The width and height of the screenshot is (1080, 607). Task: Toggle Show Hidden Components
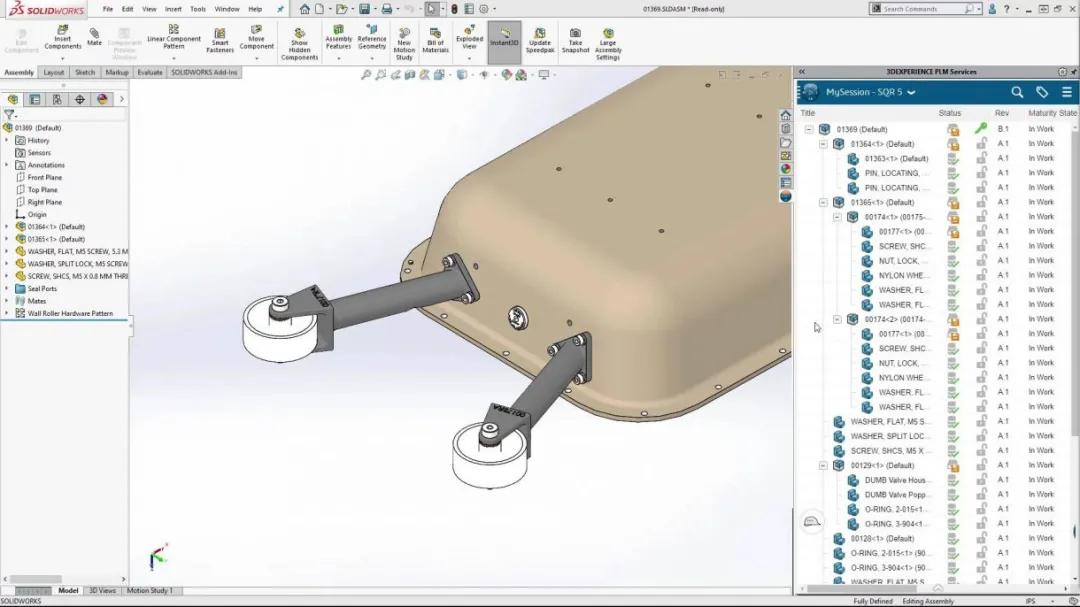click(299, 40)
